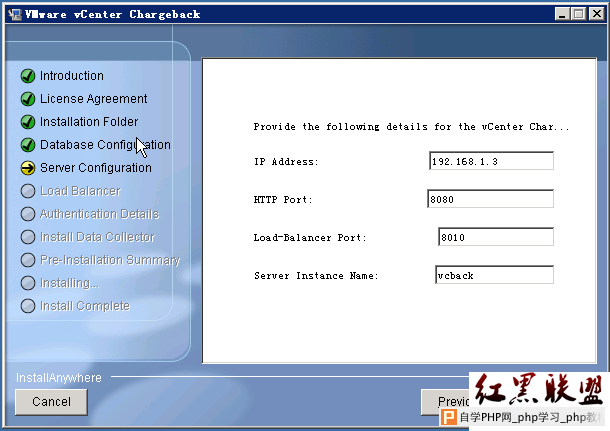This screenshot has width=610, height=431.
Task: Click inside the IP Address field
Action: point(491,161)
